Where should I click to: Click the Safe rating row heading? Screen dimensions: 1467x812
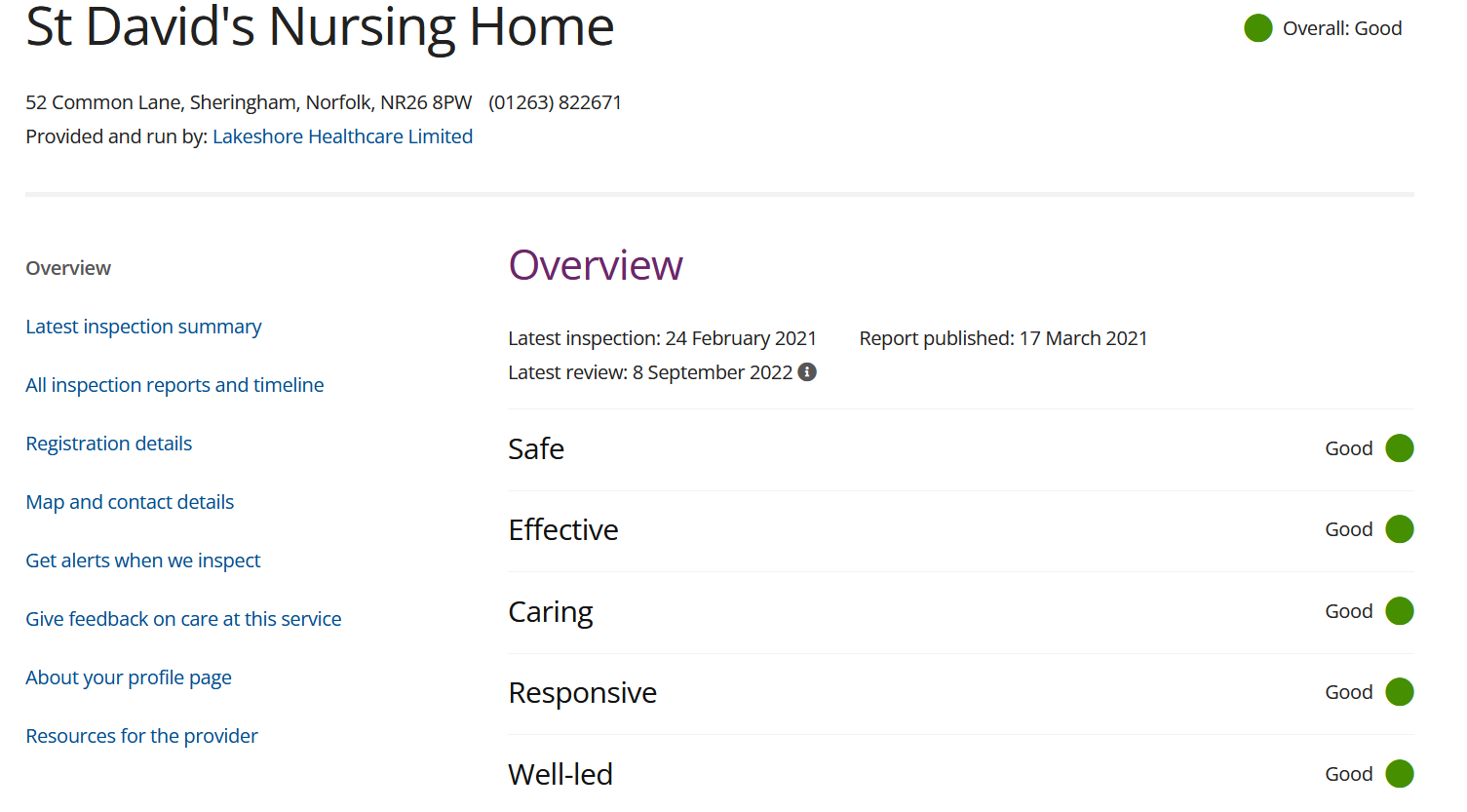pyautogui.click(x=536, y=448)
